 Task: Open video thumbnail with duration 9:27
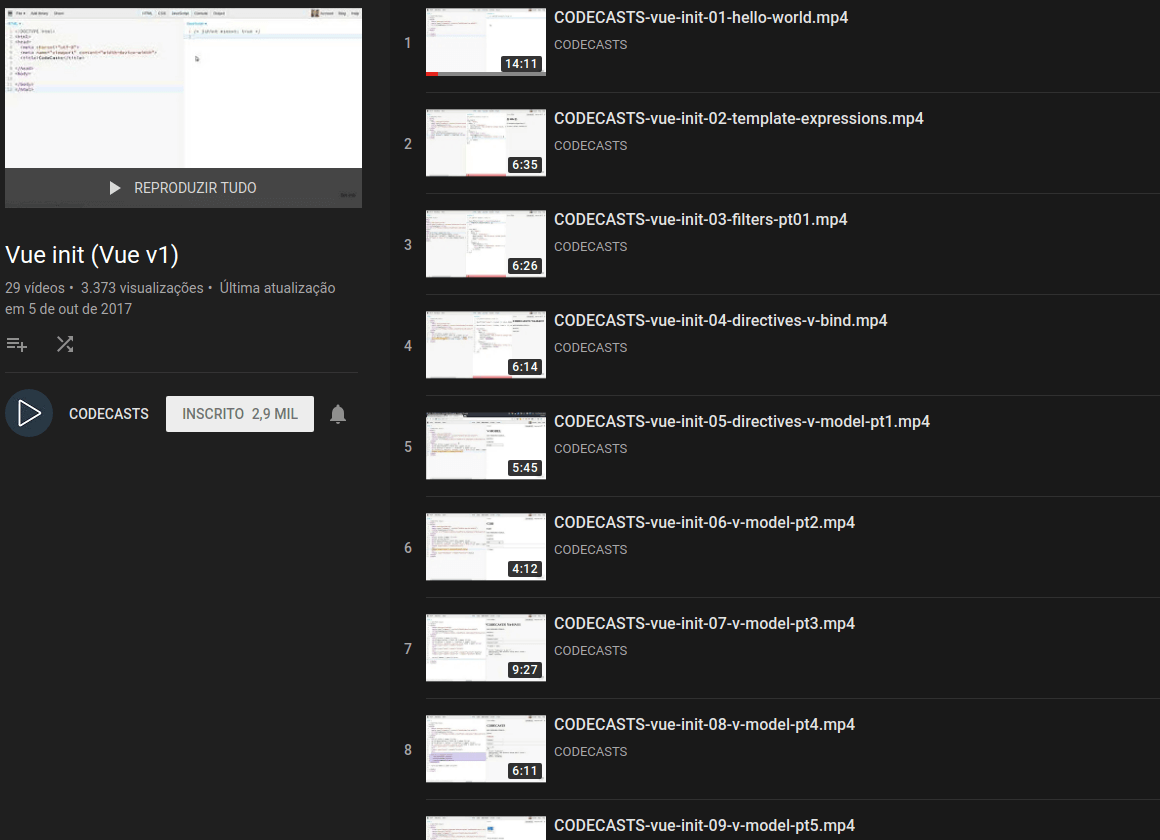point(486,648)
